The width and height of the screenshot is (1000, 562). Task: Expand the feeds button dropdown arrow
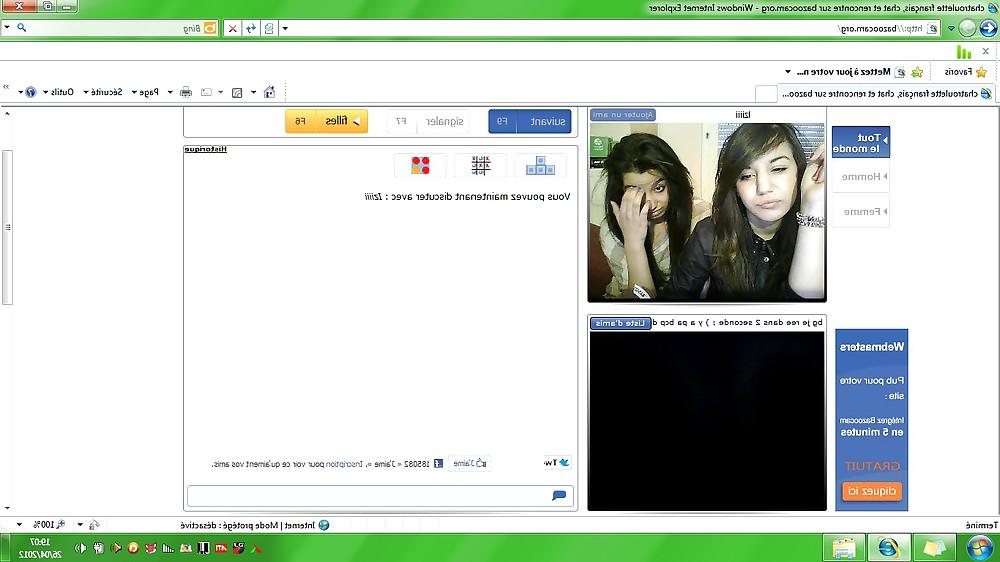click(221, 92)
